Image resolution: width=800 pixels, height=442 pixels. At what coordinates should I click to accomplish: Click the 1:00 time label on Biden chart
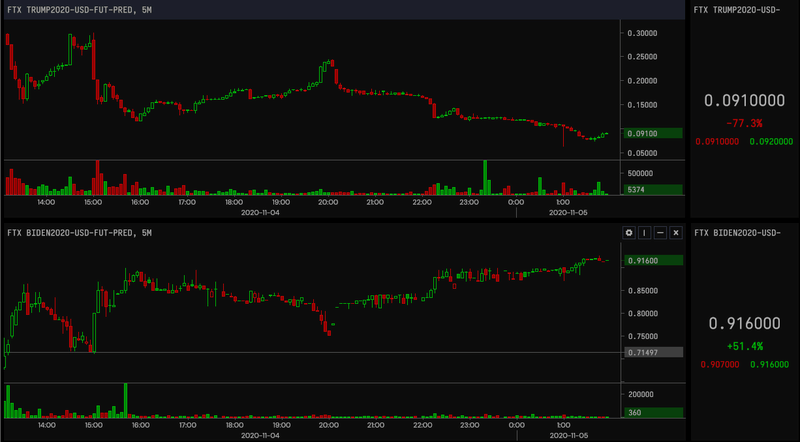tap(563, 425)
